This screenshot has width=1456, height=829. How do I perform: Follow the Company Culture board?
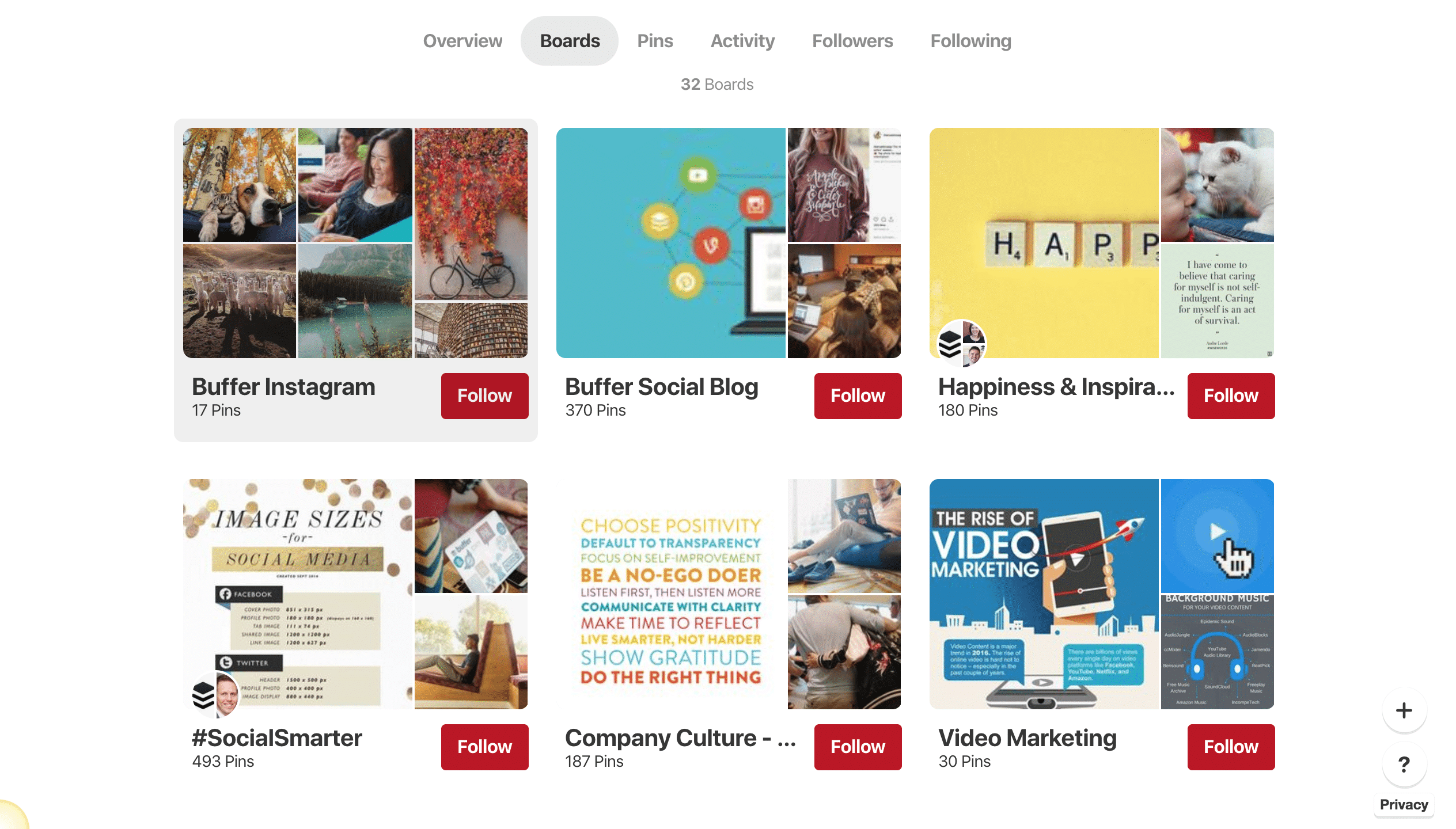(858, 747)
